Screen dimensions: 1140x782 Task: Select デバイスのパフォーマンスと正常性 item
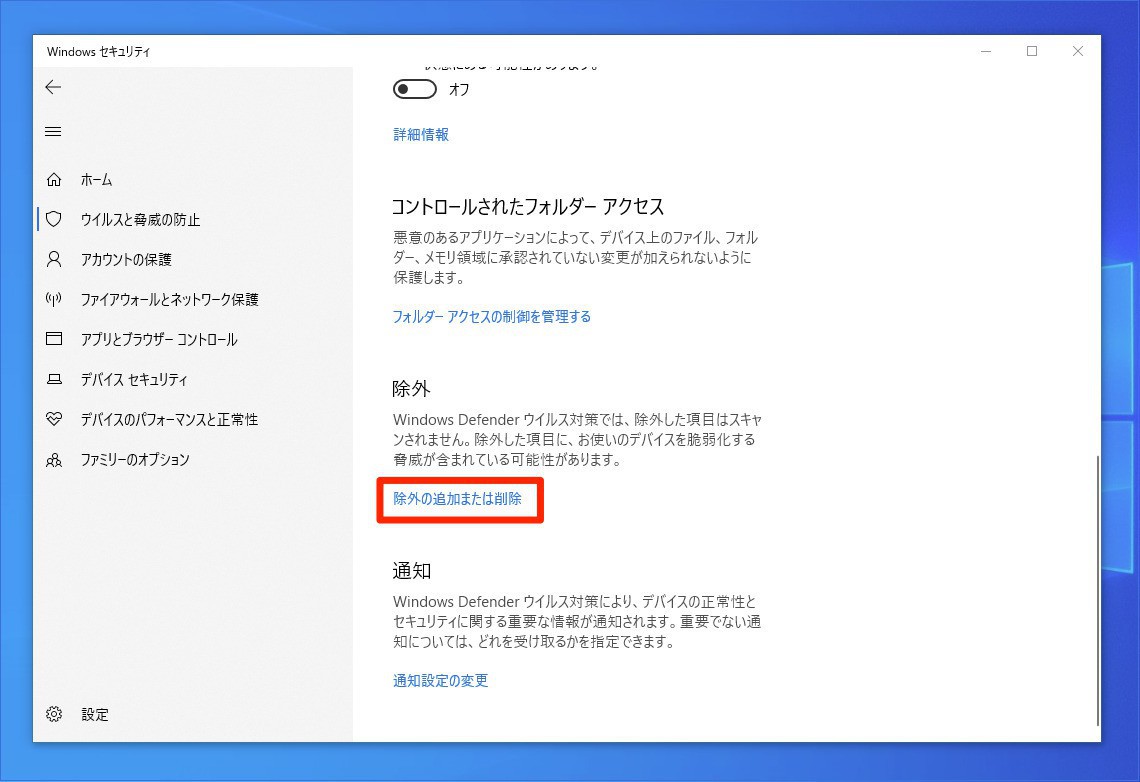[x=169, y=419]
